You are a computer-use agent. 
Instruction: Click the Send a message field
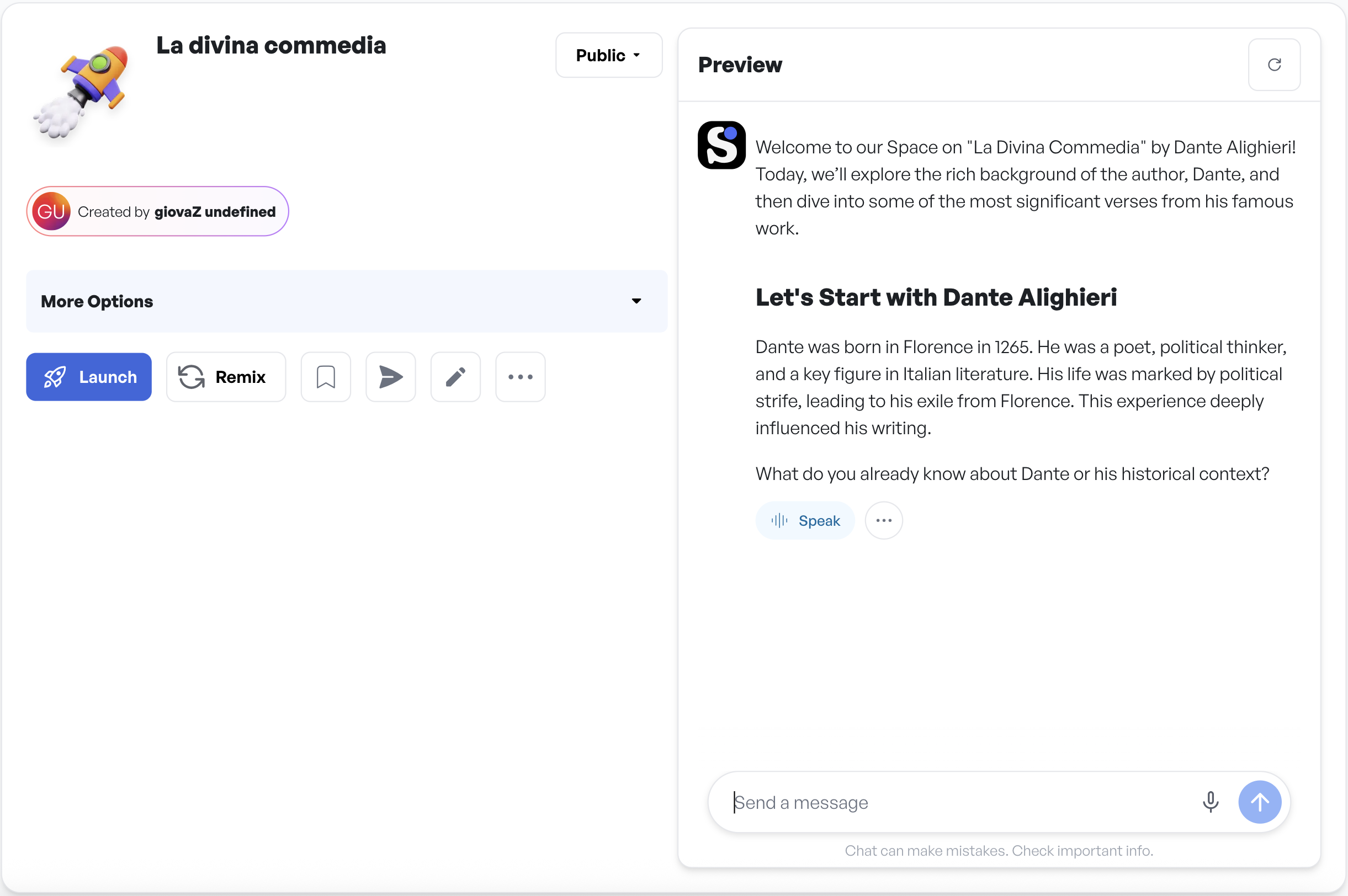tap(960, 802)
